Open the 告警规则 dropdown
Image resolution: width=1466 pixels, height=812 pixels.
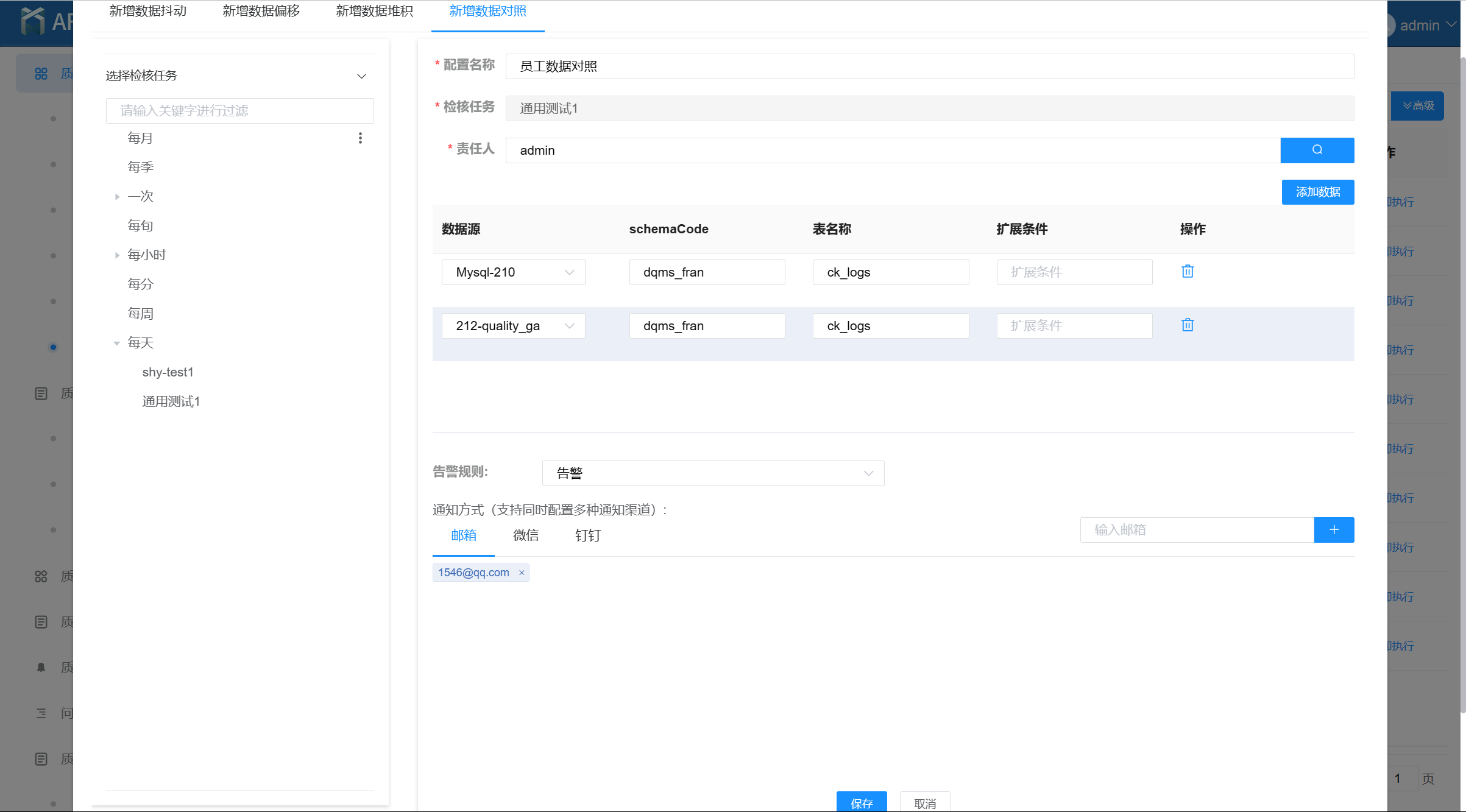(x=712, y=473)
